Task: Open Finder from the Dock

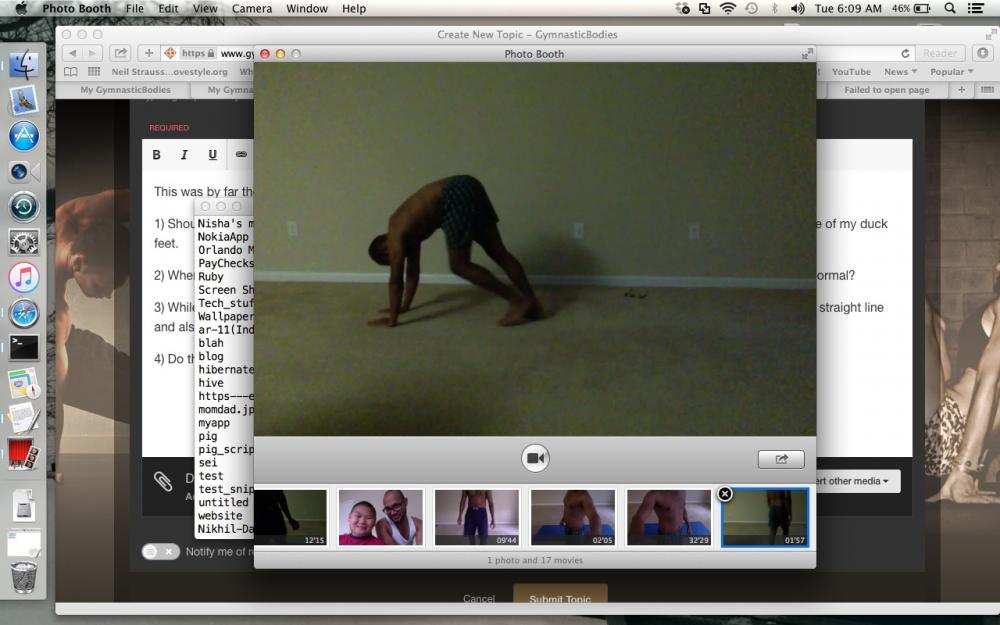Action: point(24,64)
